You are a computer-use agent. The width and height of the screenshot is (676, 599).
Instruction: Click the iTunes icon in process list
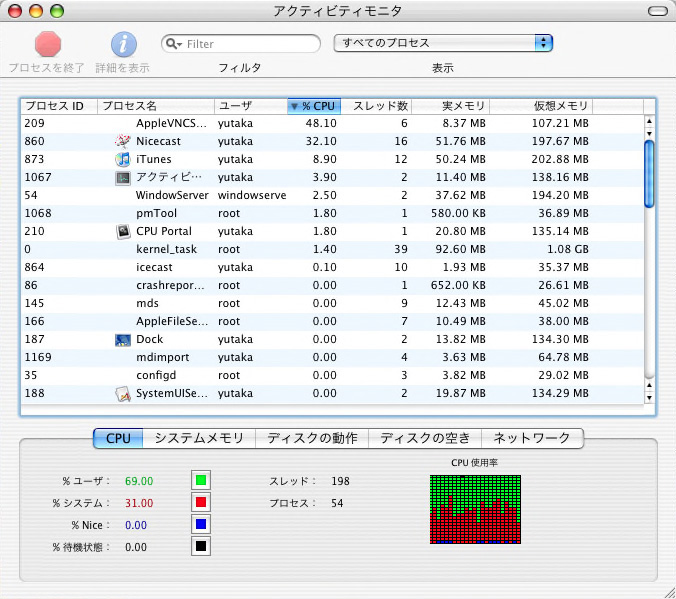[x=122, y=160]
